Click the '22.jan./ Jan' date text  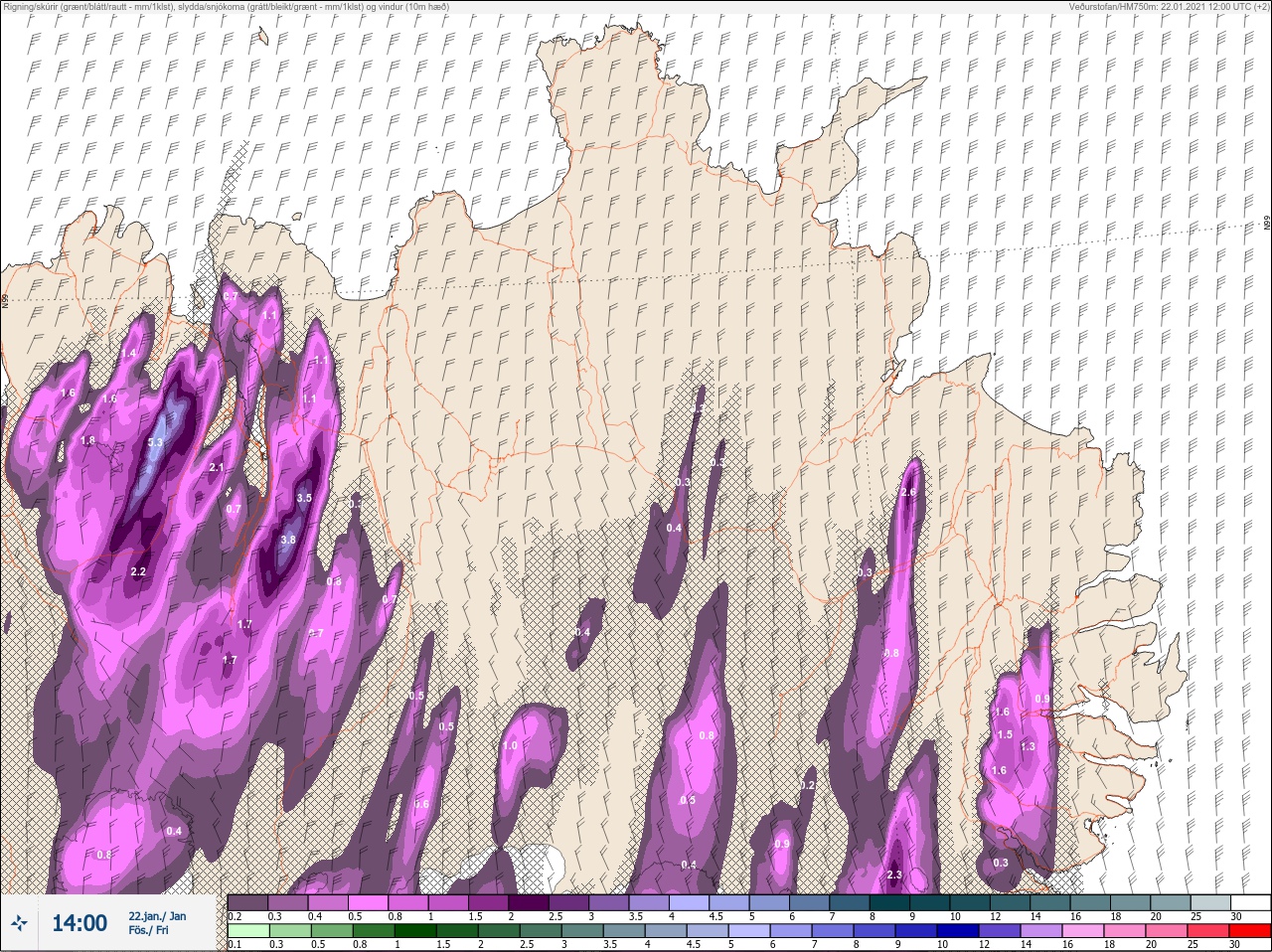(157, 916)
